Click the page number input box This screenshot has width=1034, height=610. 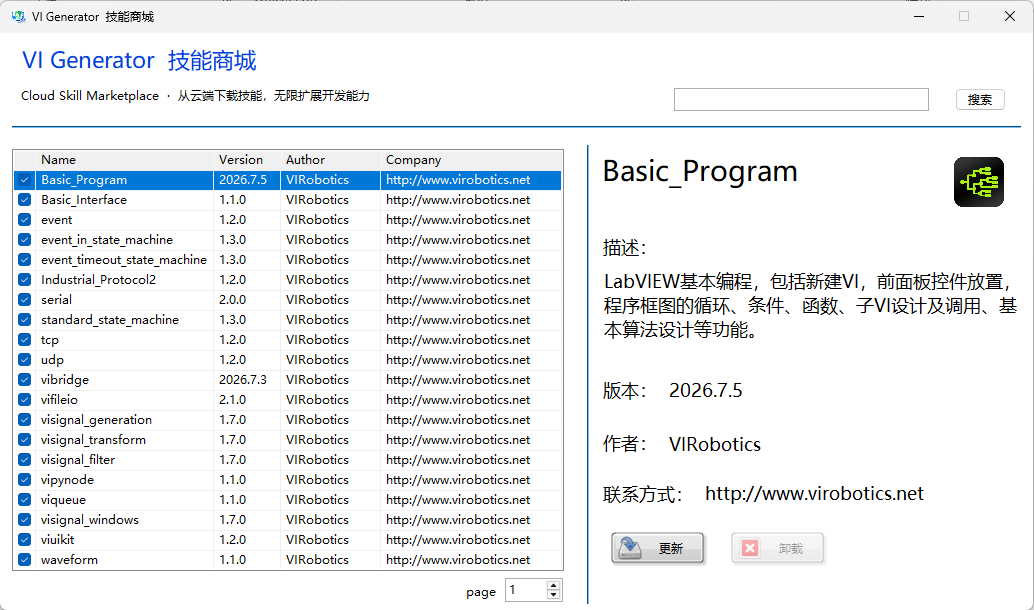coord(526,590)
